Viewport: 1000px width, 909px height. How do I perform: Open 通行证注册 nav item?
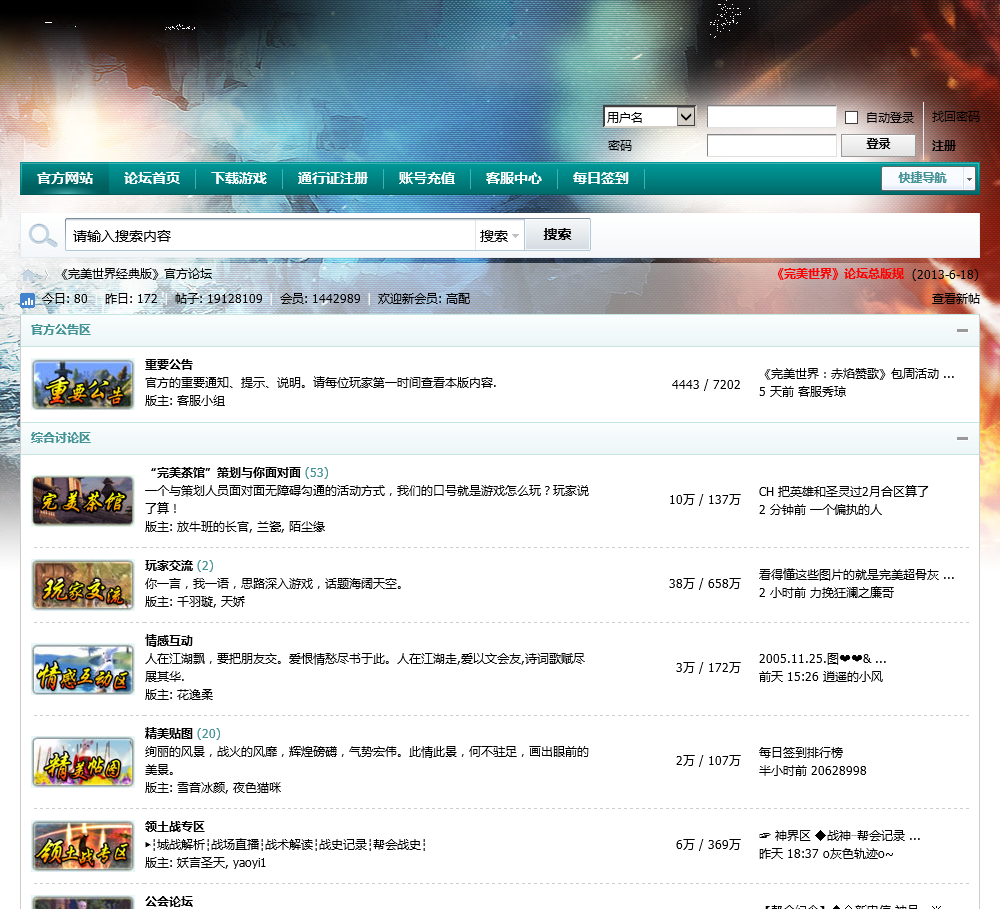coord(332,179)
